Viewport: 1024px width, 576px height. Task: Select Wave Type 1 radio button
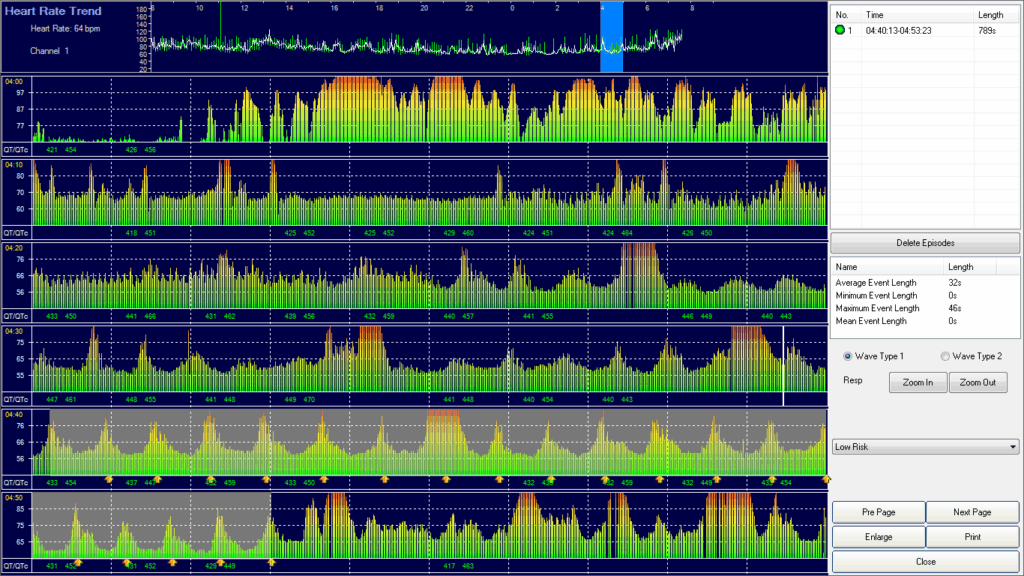pos(848,356)
